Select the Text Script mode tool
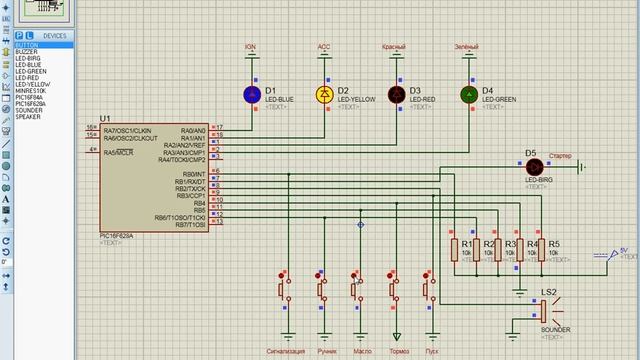The image size is (640, 360). point(6,30)
